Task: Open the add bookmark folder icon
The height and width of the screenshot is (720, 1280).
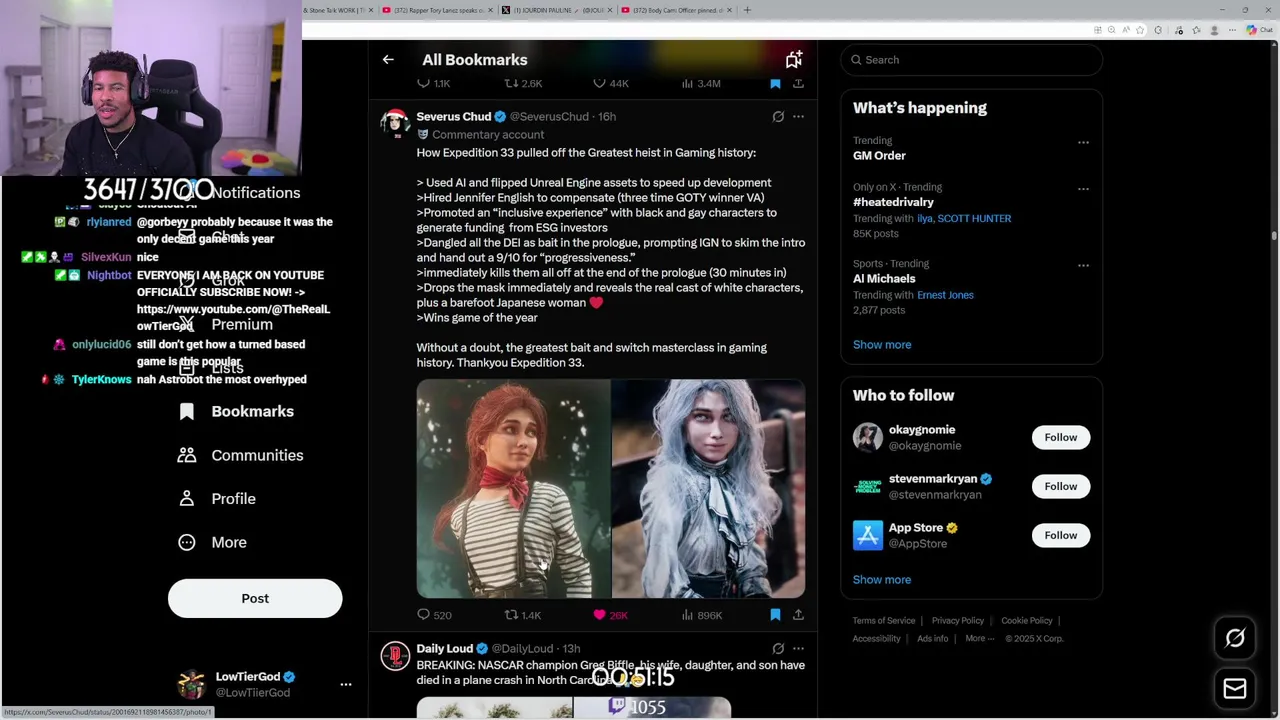Action: click(794, 60)
